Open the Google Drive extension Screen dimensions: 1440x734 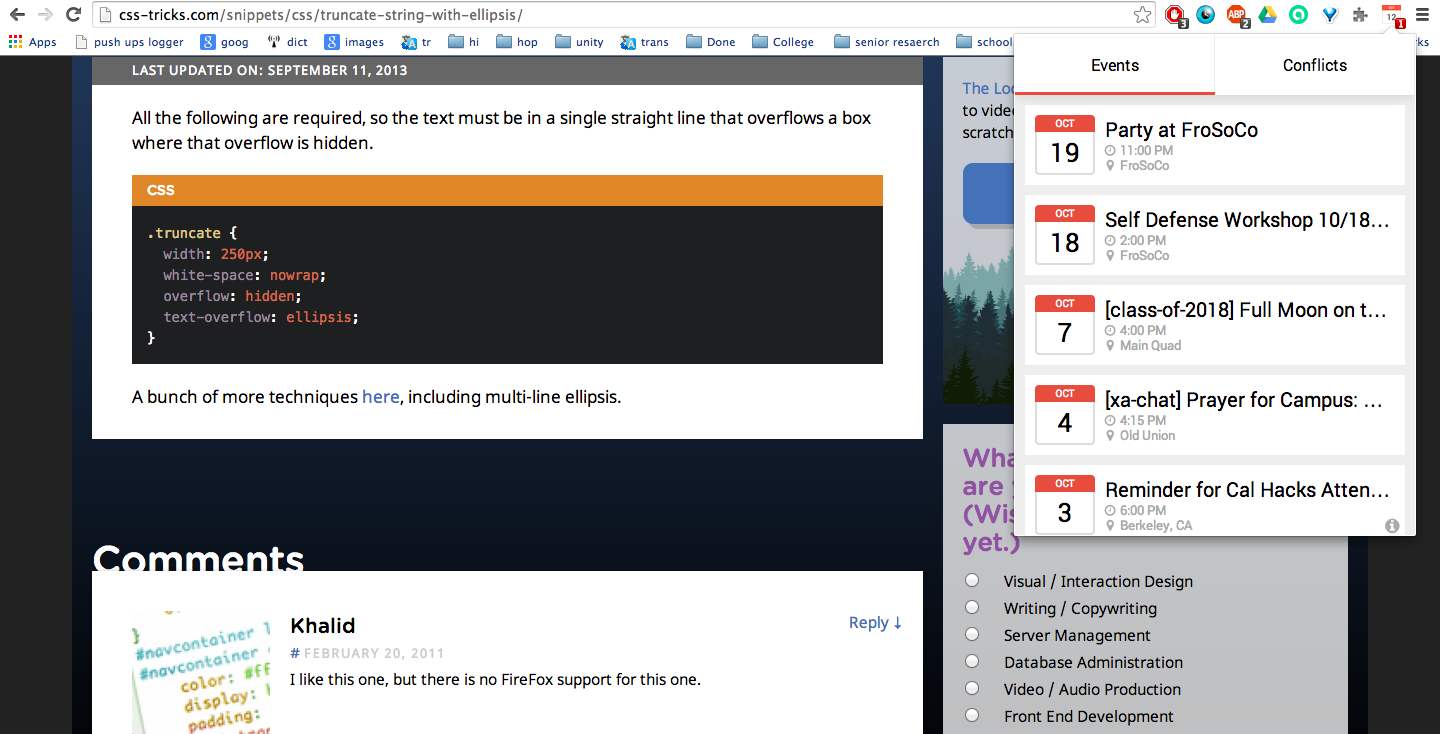(1267, 15)
